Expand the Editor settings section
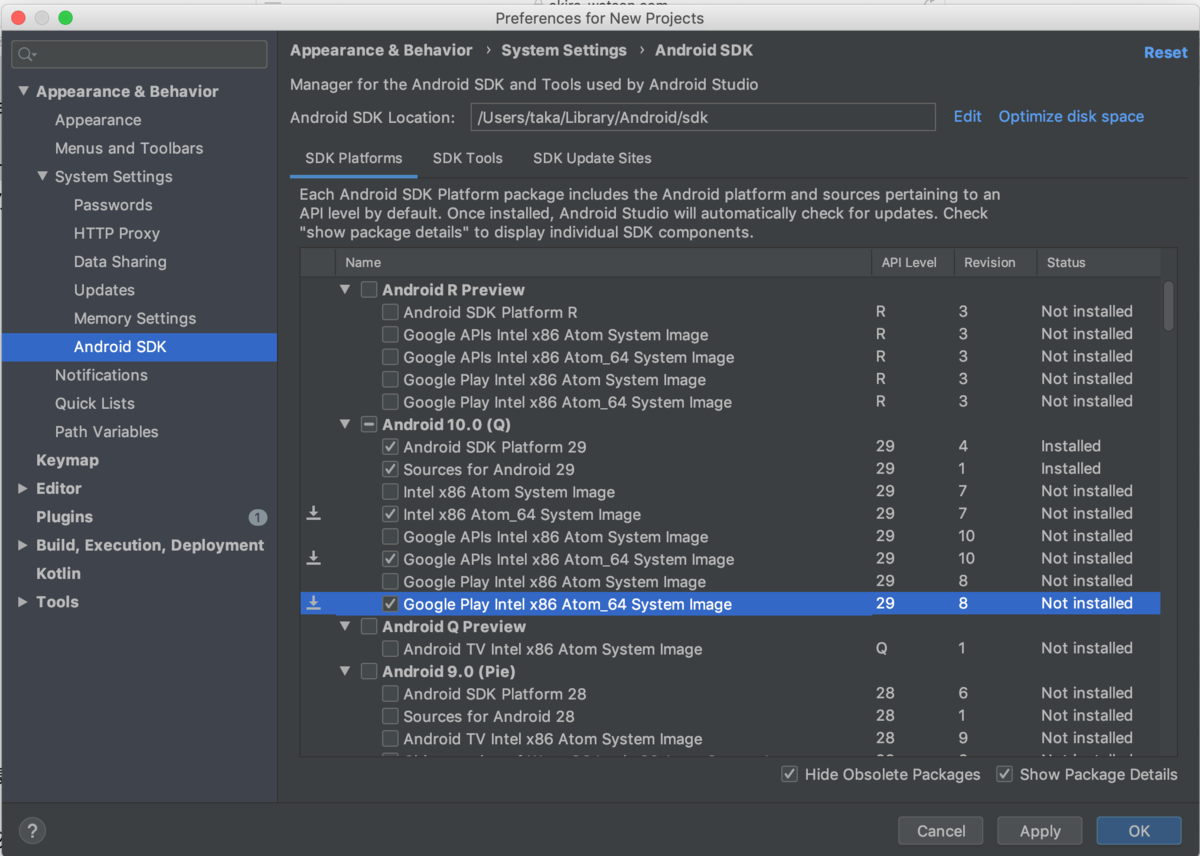1200x856 pixels. click(23, 489)
